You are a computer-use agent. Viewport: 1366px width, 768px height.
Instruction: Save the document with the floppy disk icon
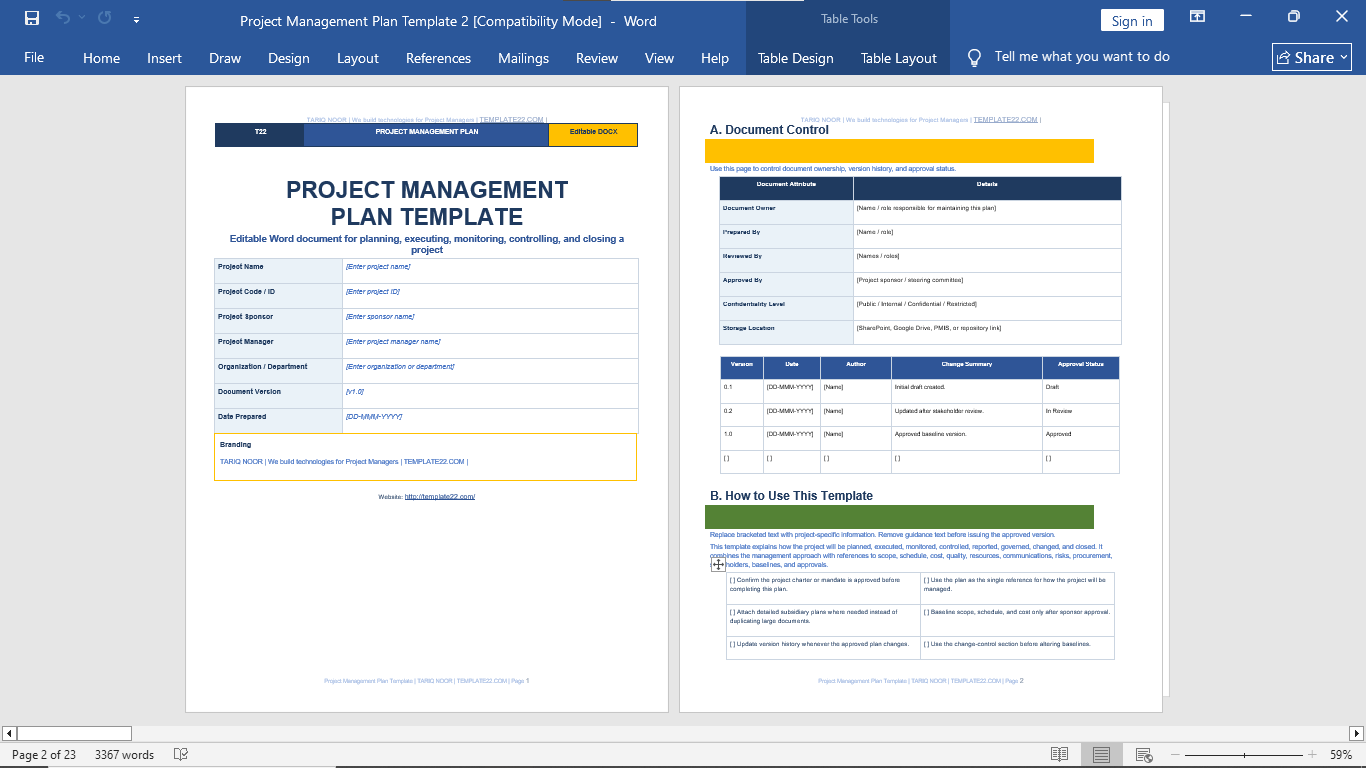coord(32,18)
